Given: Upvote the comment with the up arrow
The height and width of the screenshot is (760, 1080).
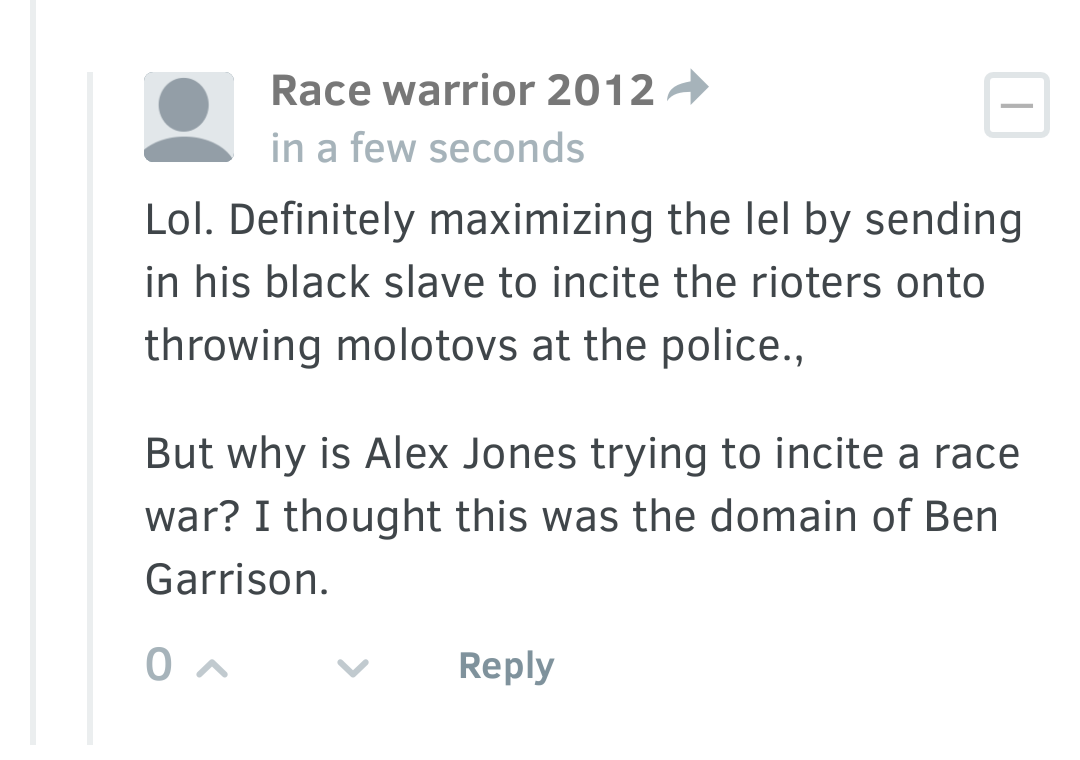Looking at the screenshot, I should pos(210,667).
